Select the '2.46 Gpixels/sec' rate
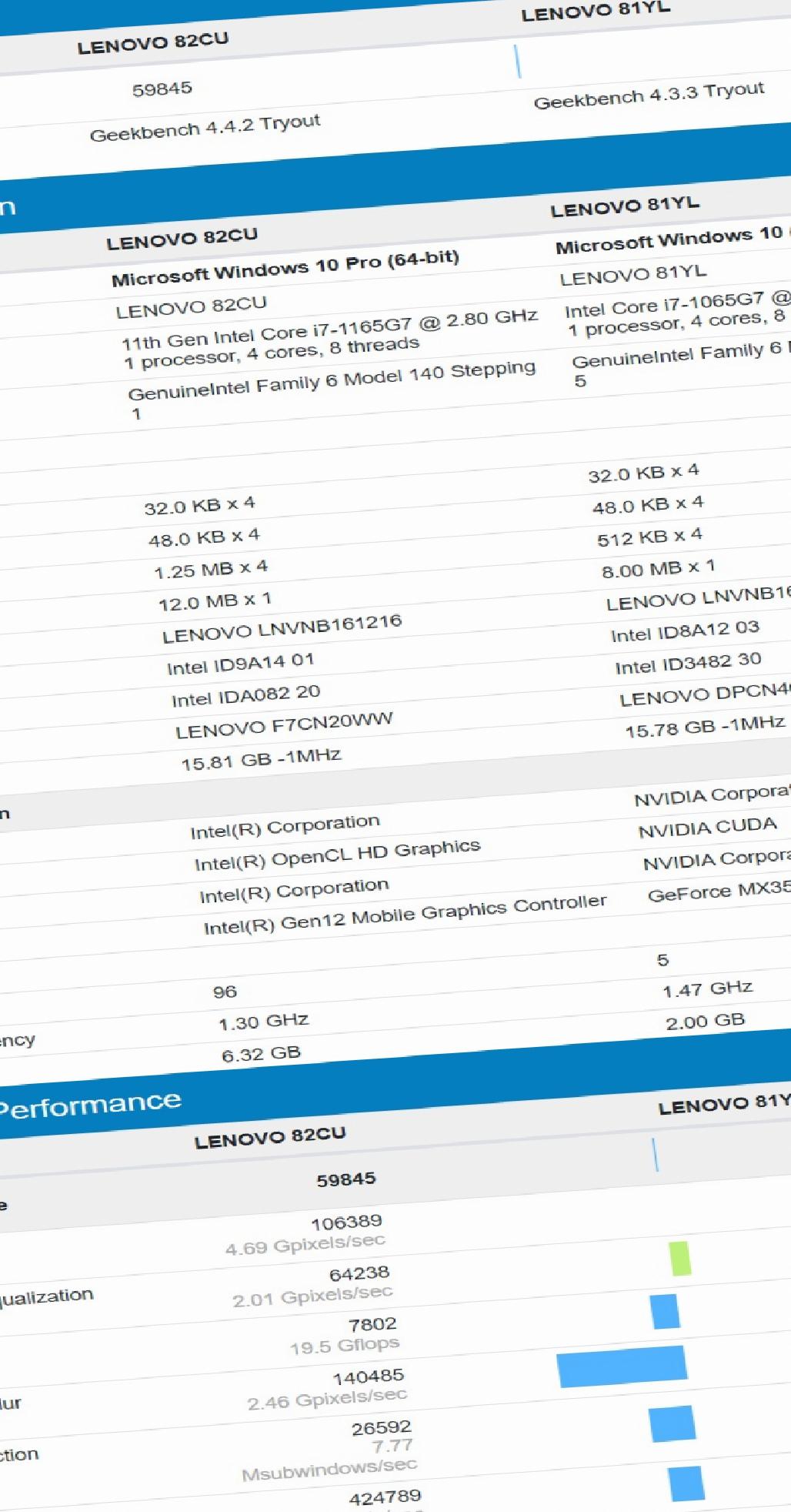 point(327,1399)
